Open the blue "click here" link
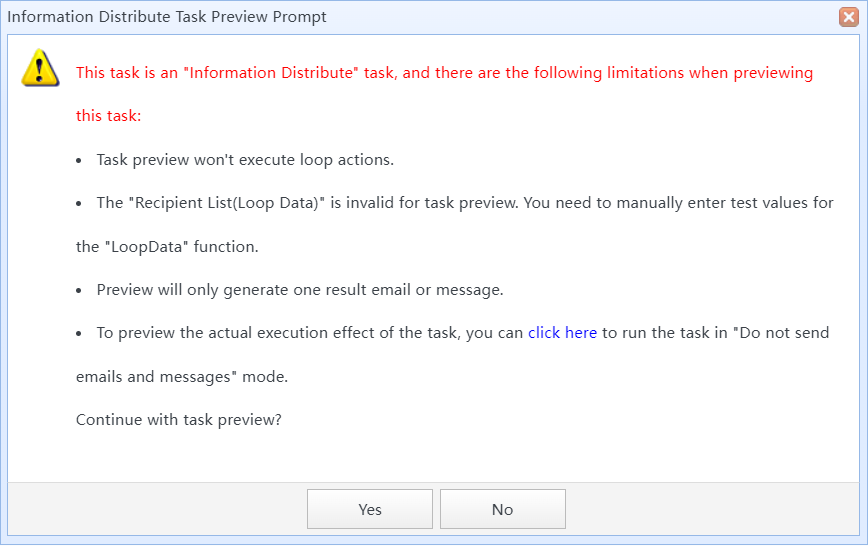 (562, 333)
